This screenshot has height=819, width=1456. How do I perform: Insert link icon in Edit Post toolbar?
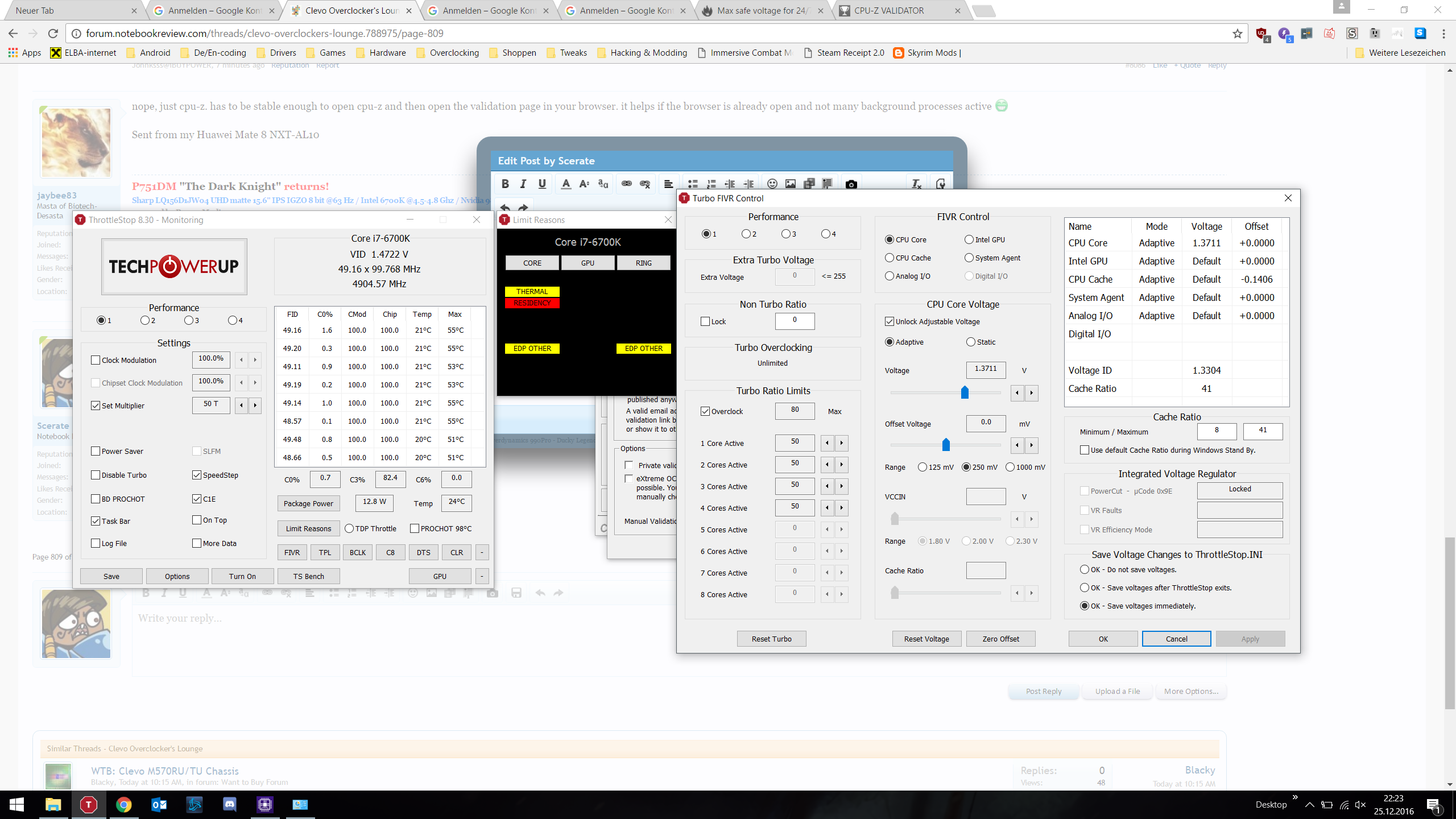click(626, 184)
